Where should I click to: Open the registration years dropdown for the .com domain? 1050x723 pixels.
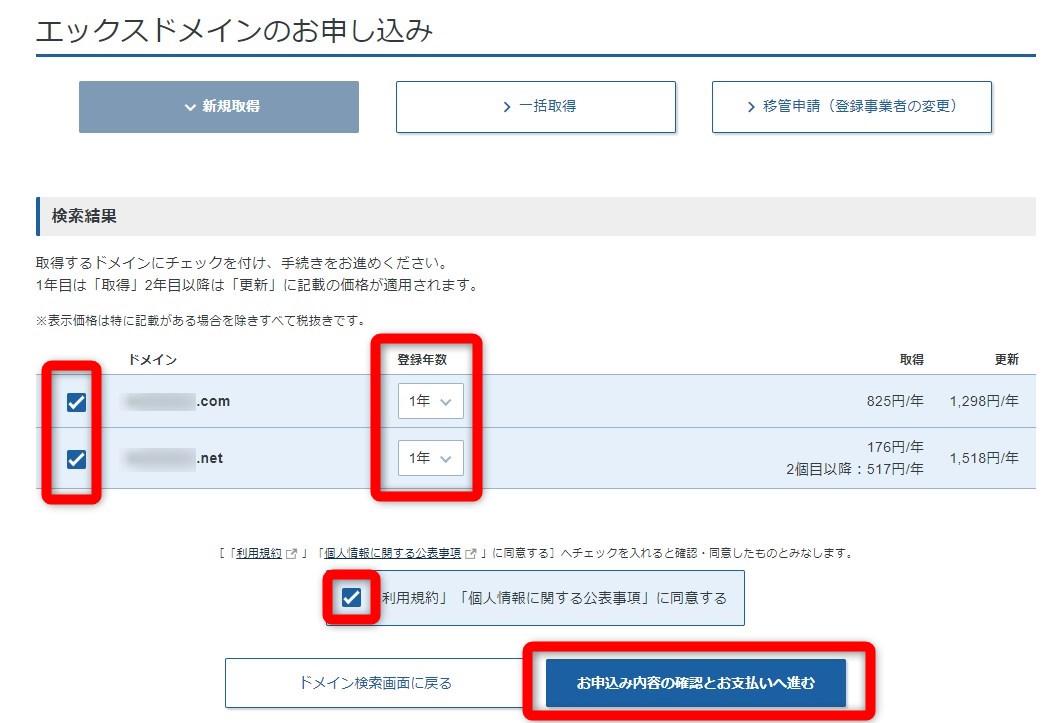430,400
